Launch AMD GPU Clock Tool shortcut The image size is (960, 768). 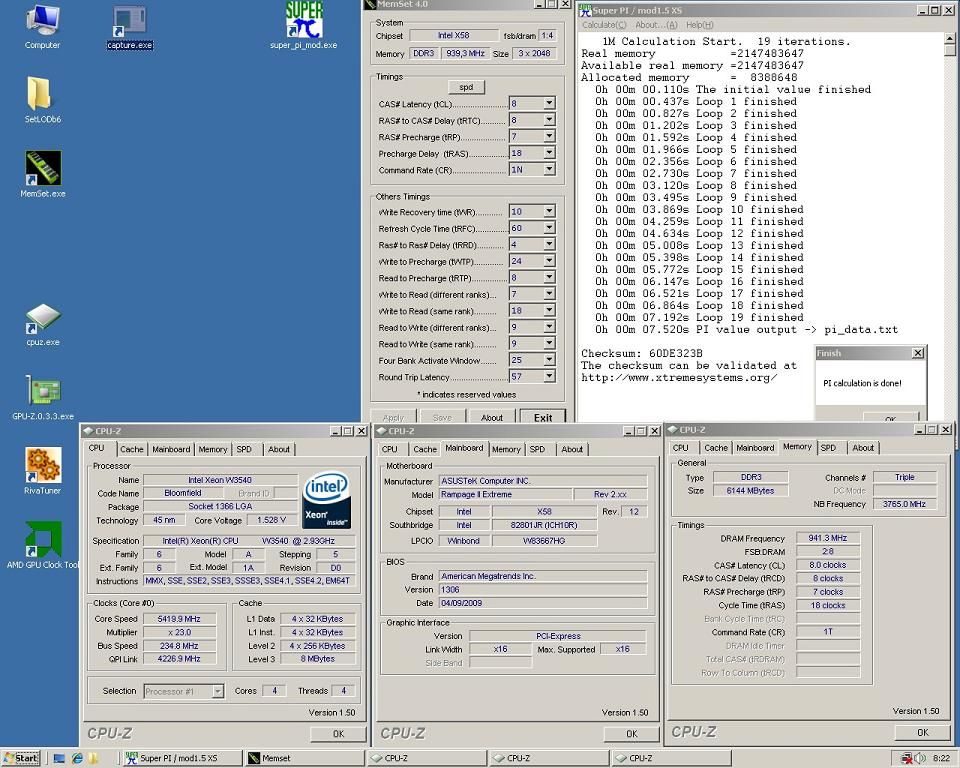pyautogui.click(x=42, y=545)
